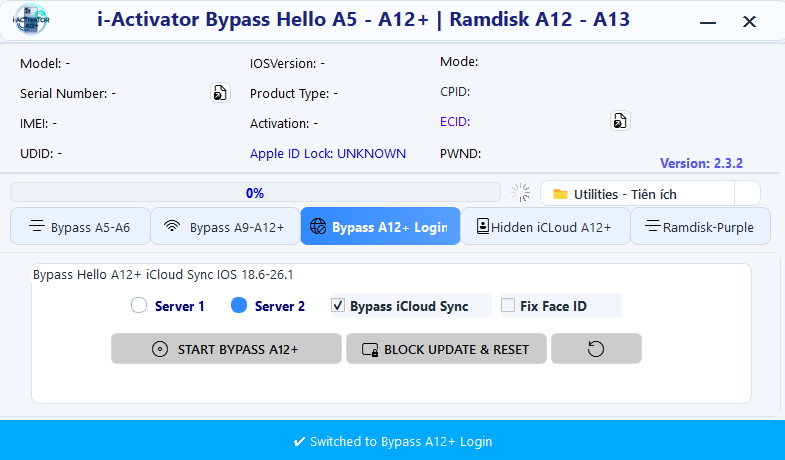Uncheck the Bypass iCloud Sync checkbox

338,305
